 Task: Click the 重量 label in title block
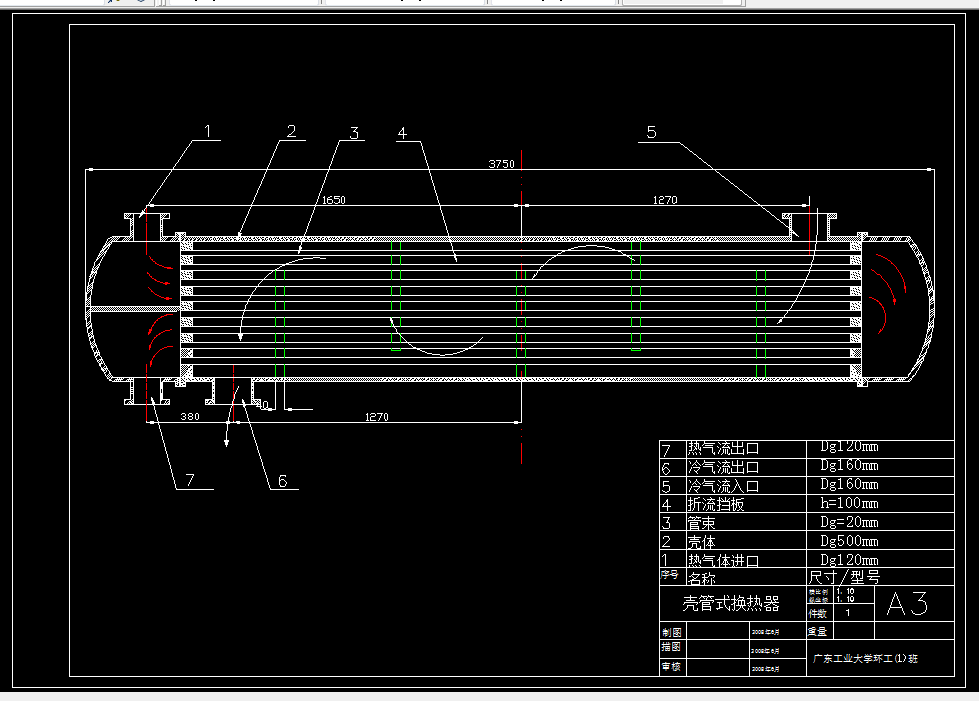pos(817,631)
